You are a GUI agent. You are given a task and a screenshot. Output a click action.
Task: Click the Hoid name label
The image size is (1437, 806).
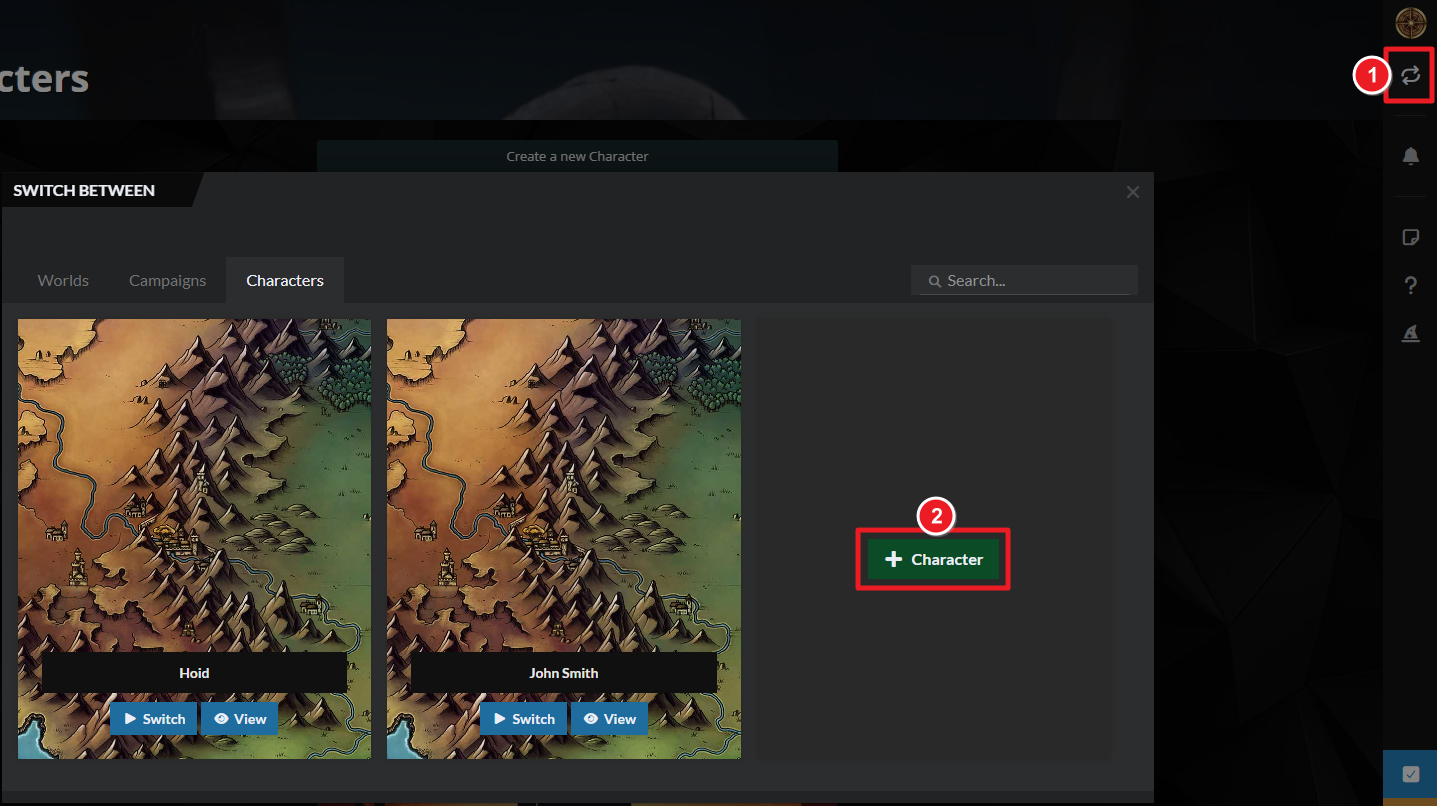click(194, 673)
